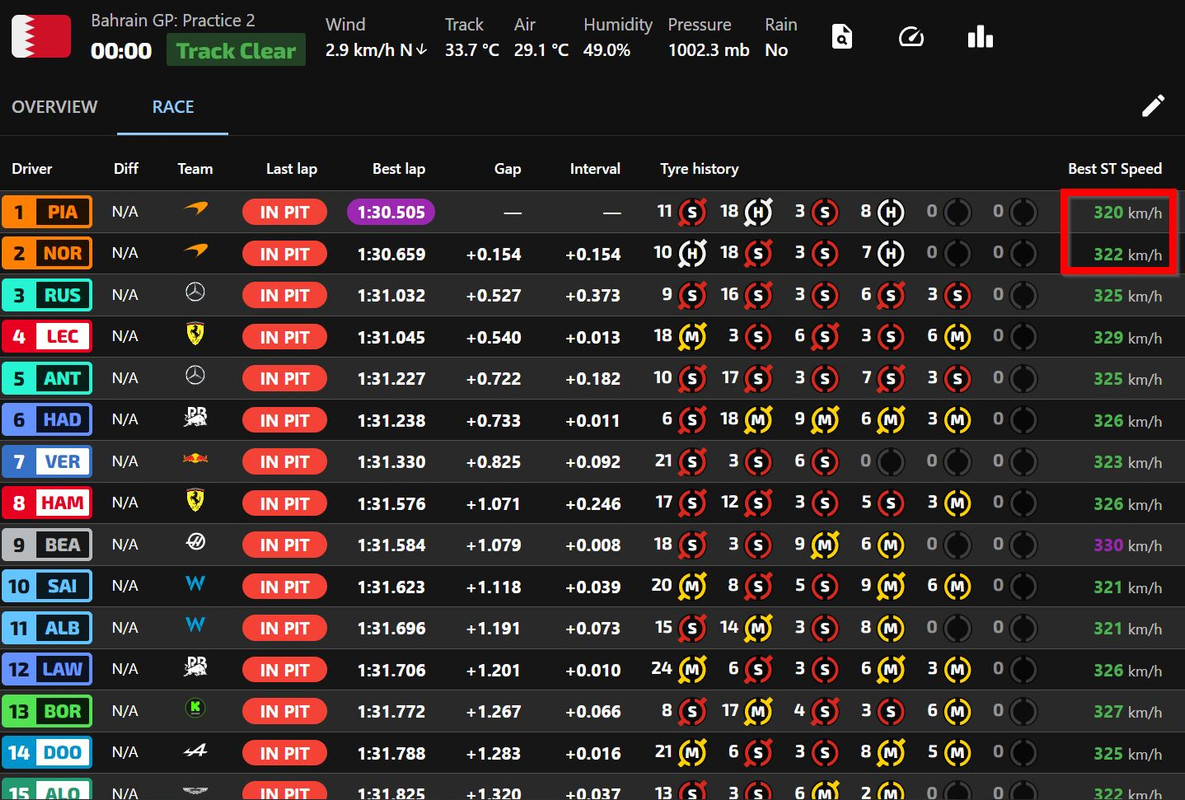
Task: Select driver badge 7 VER
Action: pos(47,462)
